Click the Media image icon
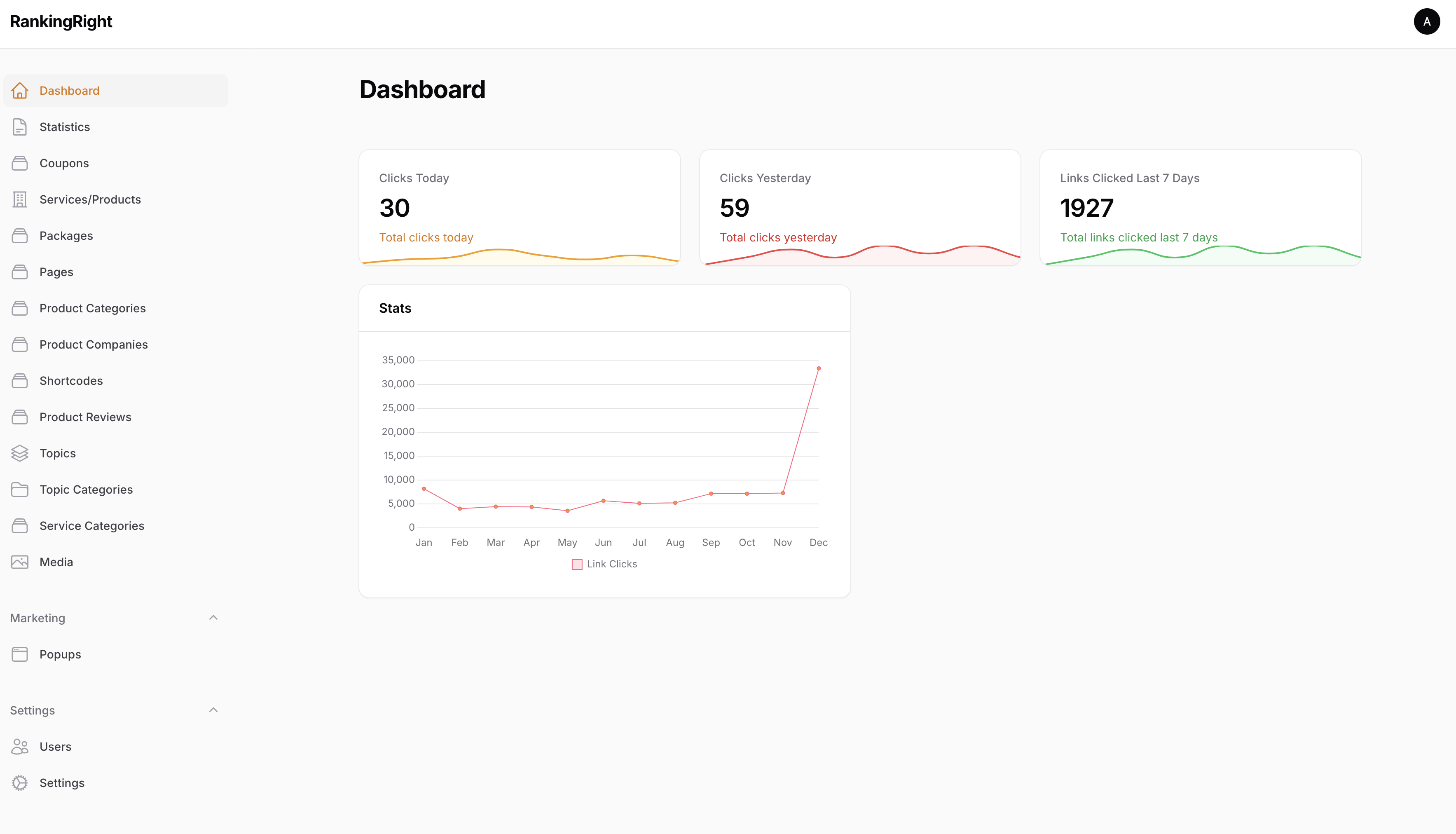The height and width of the screenshot is (834, 1456). [x=20, y=561]
